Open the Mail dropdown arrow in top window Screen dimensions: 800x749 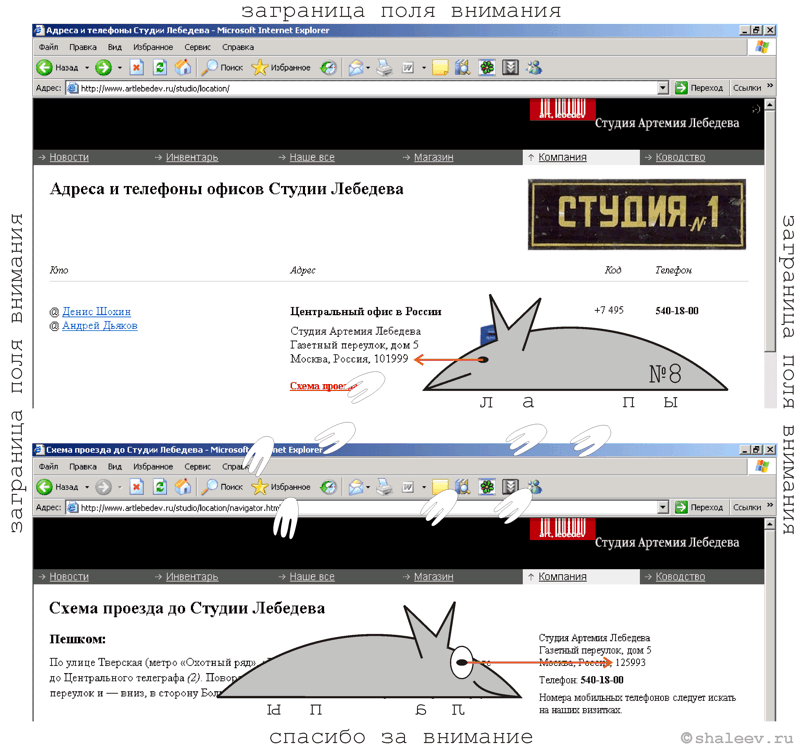click(x=368, y=67)
